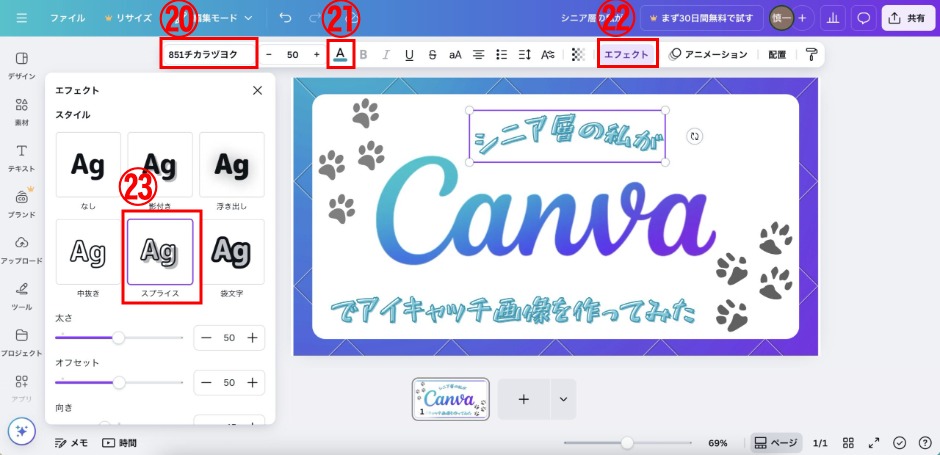
Task: Open the vertical text option
Action: tap(548, 55)
